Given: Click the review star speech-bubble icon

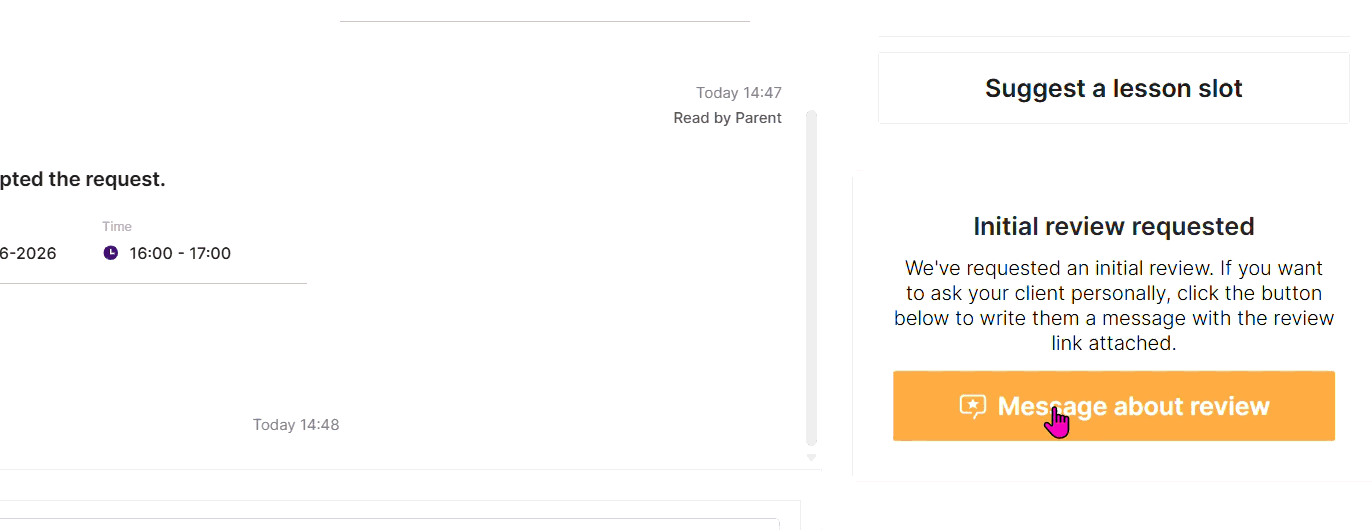Looking at the screenshot, I should (972, 406).
